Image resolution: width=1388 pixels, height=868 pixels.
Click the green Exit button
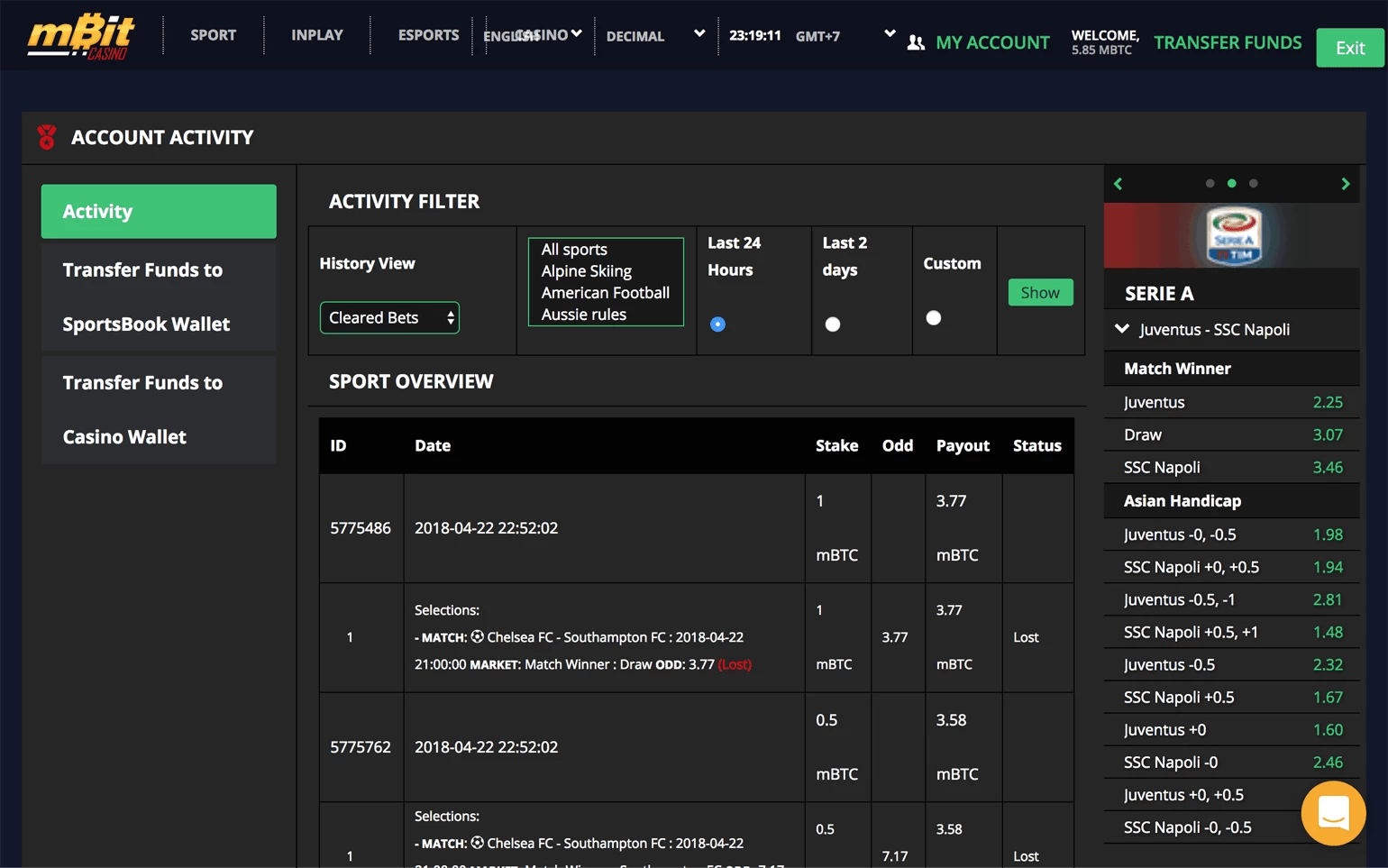(x=1349, y=48)
